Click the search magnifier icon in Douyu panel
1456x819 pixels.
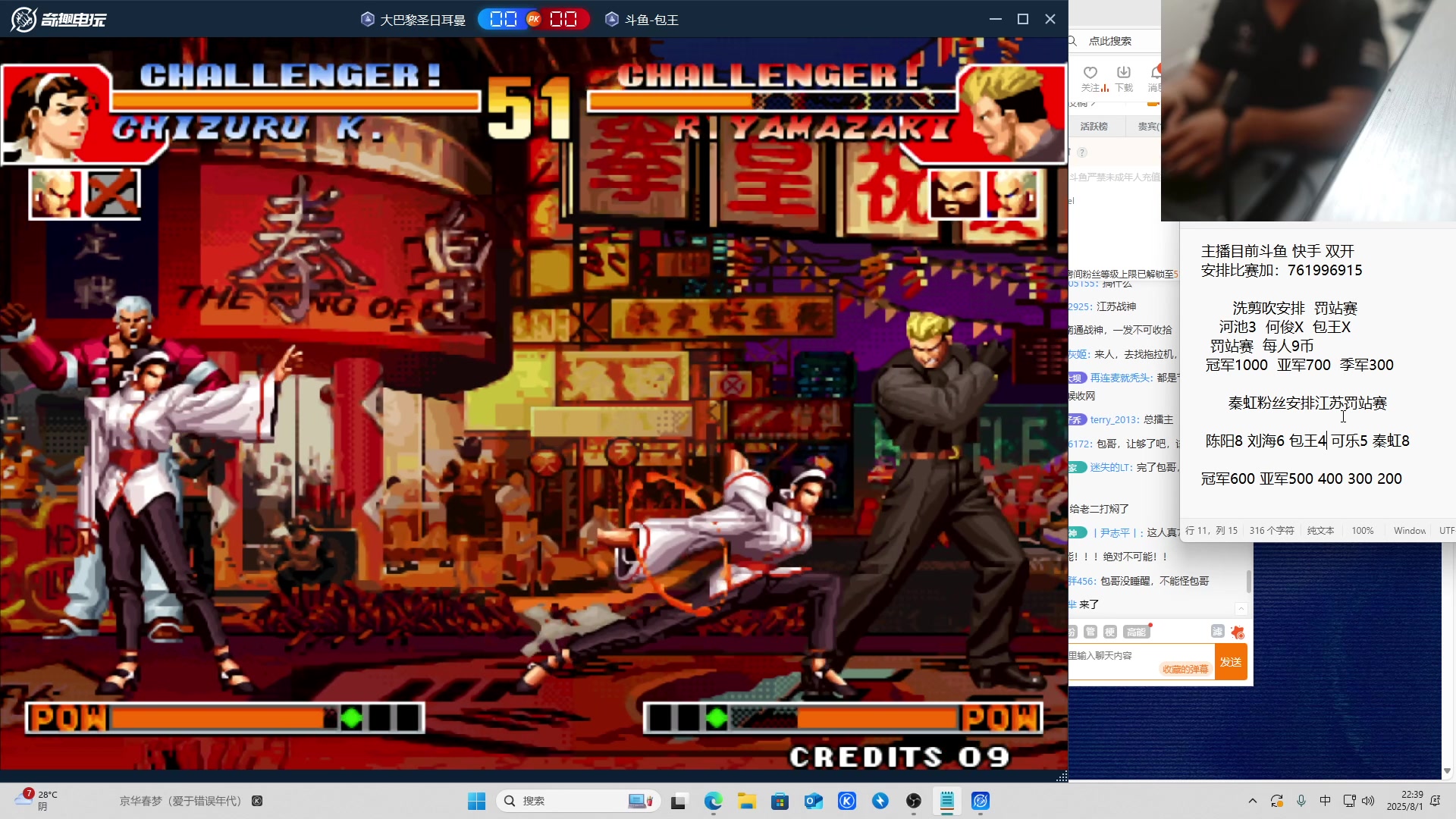[x=1072, y=41]
